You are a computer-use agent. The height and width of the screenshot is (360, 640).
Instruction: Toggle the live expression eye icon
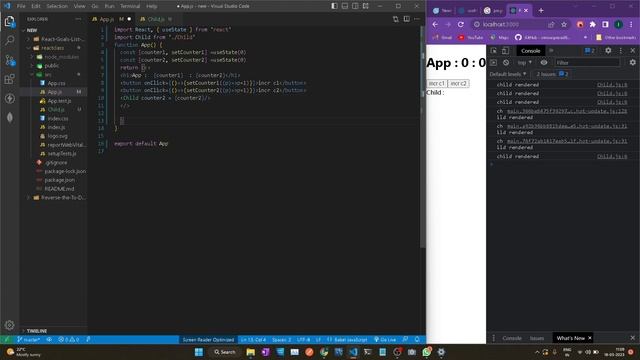click(x=544, y=63)
